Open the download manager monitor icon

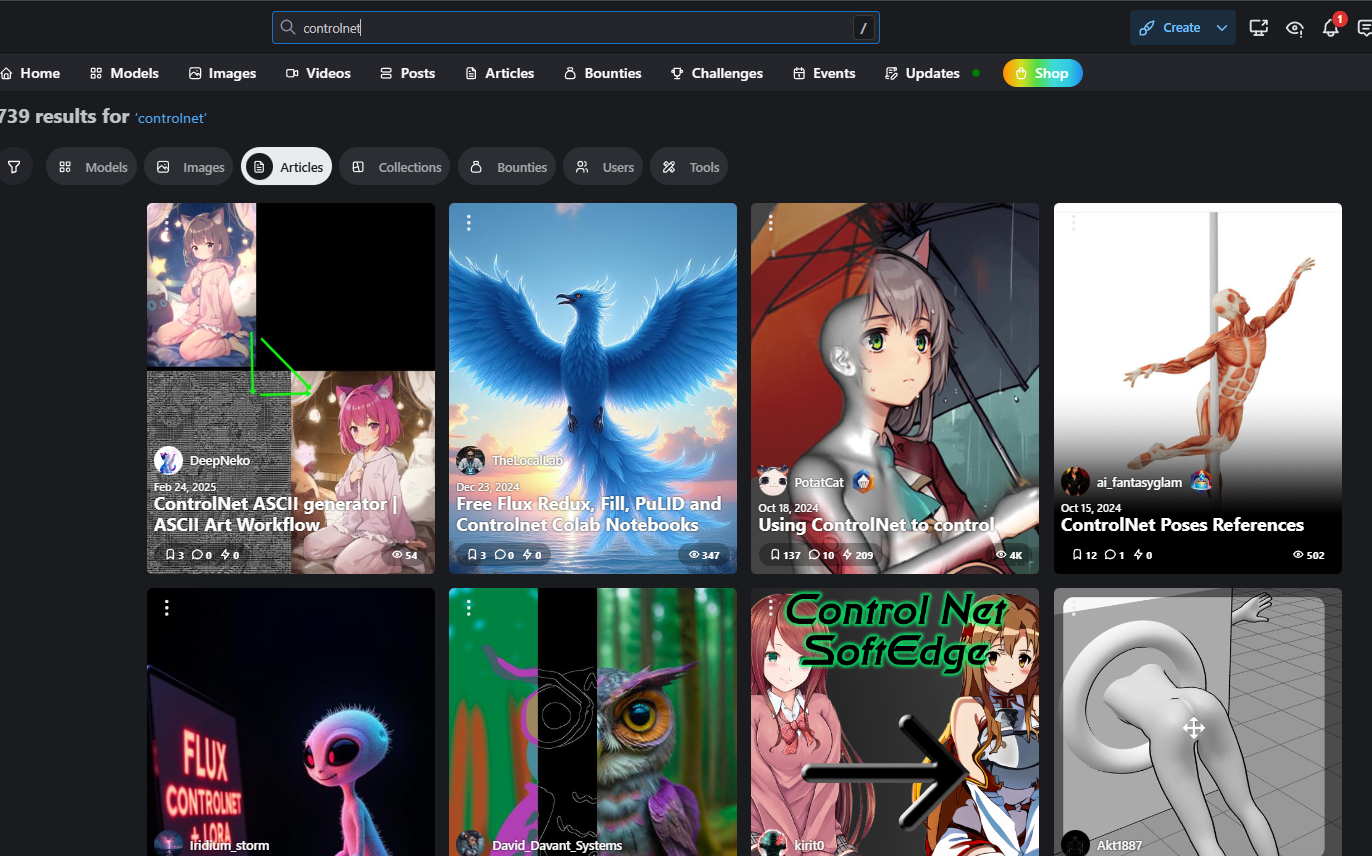coord(1259,28)
